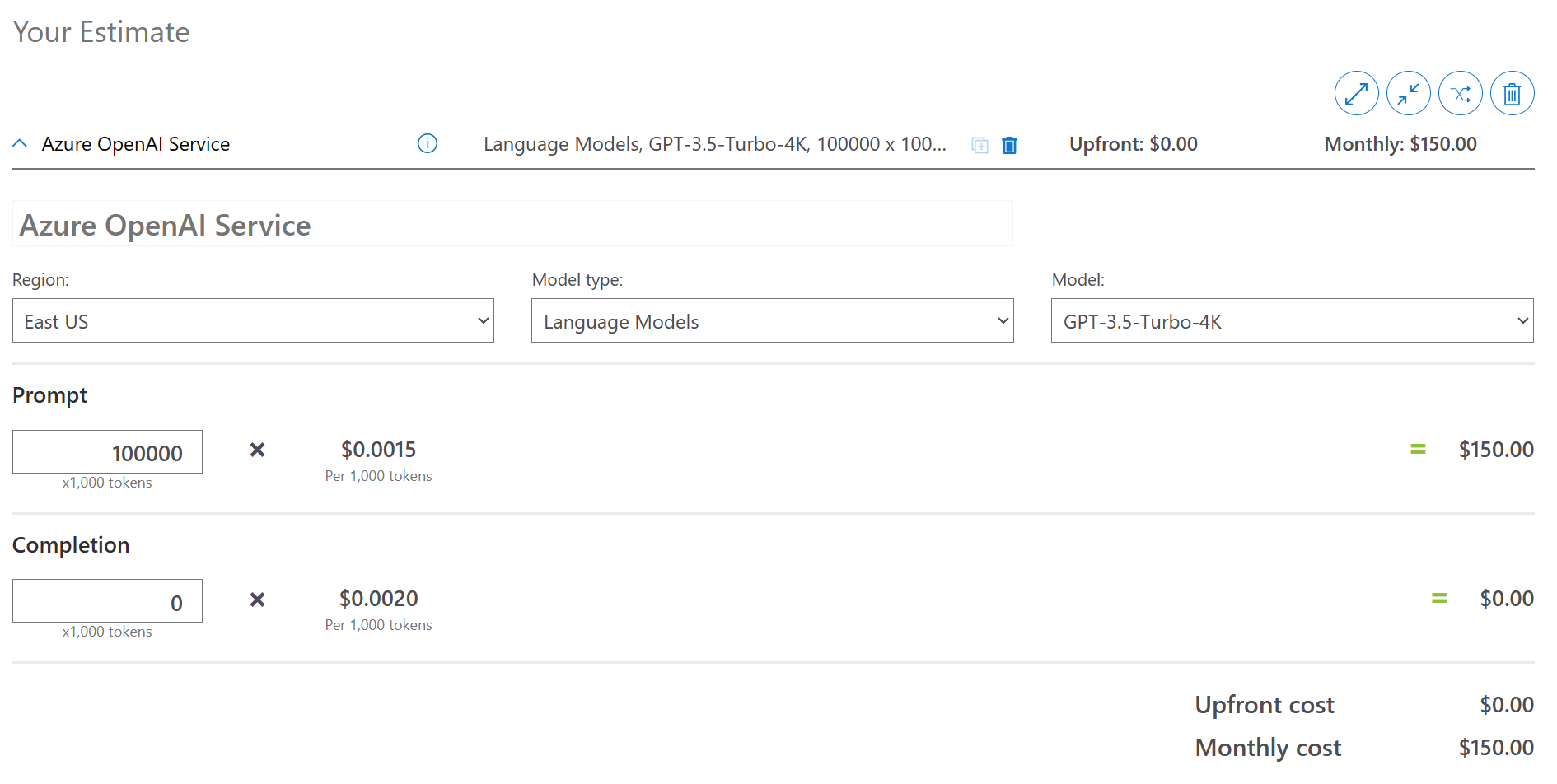
Task: Open the Region dropdown showing East US
Action: point(253,320)
